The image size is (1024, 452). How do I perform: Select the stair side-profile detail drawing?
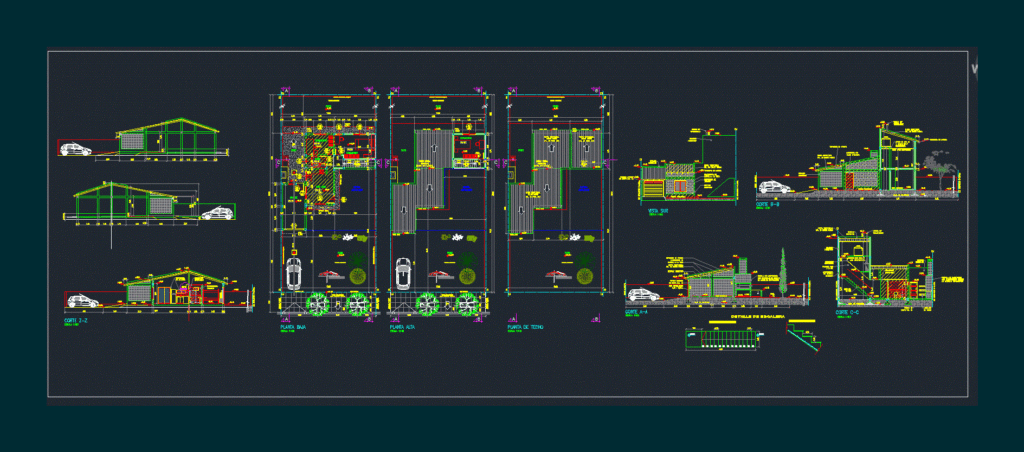805,339
